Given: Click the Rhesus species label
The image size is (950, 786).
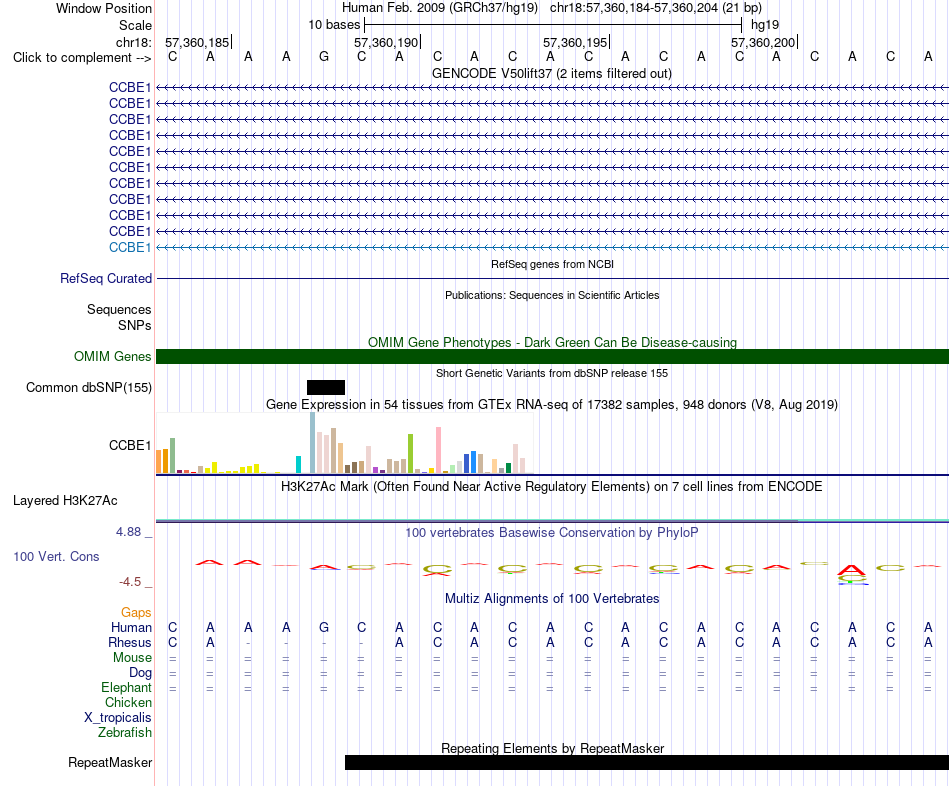Looking at the screenshot, I should pos(130,642).
